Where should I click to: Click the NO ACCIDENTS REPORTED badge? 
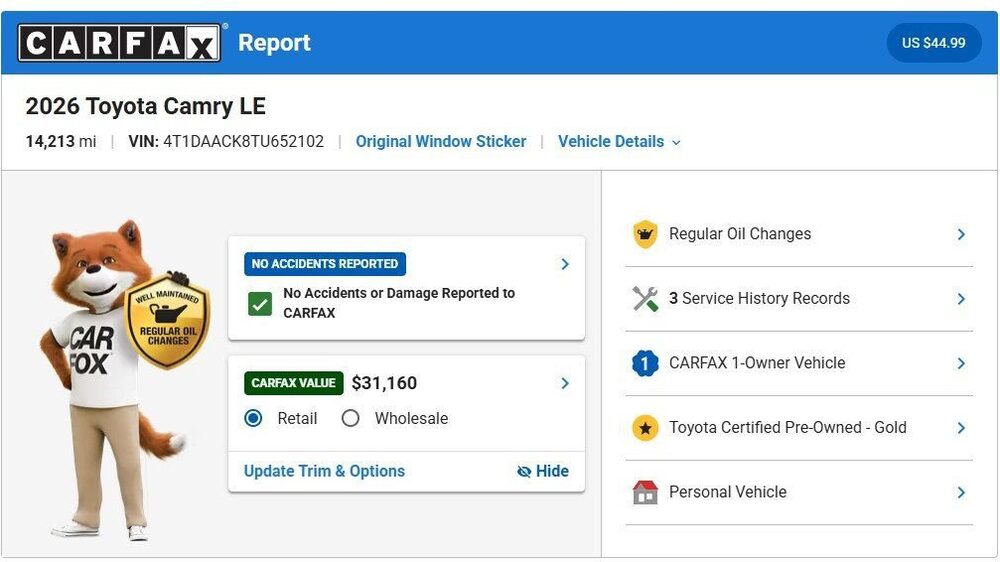pyautogui.click(x=325, y=264)
